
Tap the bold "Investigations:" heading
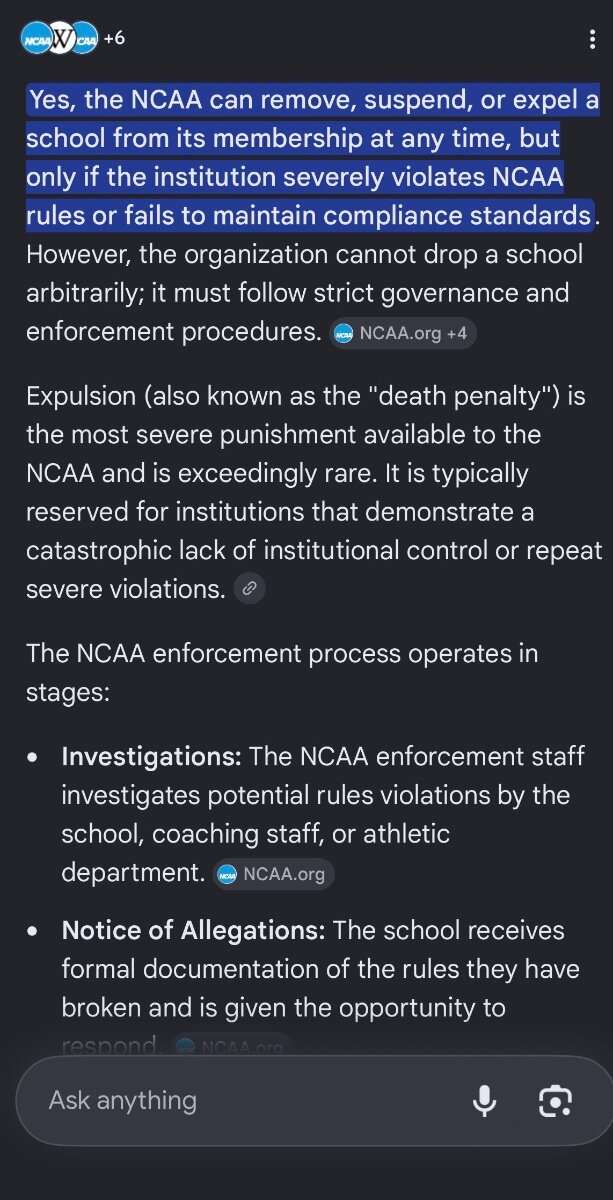click(x=152, y=757)
